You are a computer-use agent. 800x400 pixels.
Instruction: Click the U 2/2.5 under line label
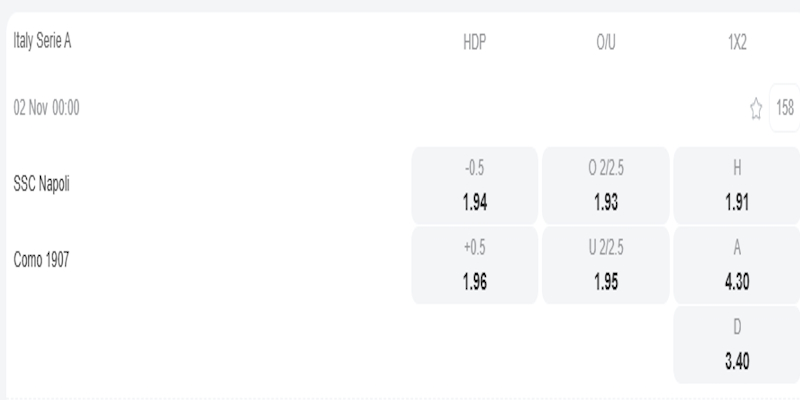(x=606, y=247)
